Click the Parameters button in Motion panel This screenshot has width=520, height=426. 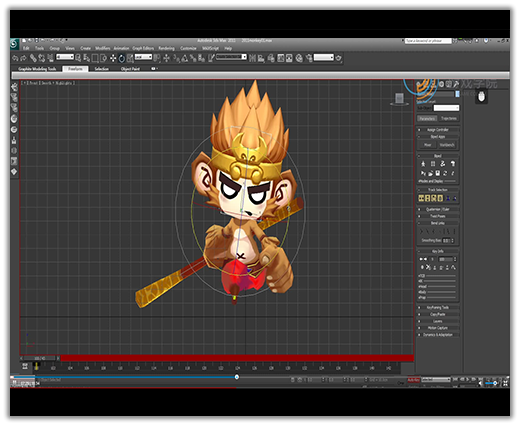point(427,119)
